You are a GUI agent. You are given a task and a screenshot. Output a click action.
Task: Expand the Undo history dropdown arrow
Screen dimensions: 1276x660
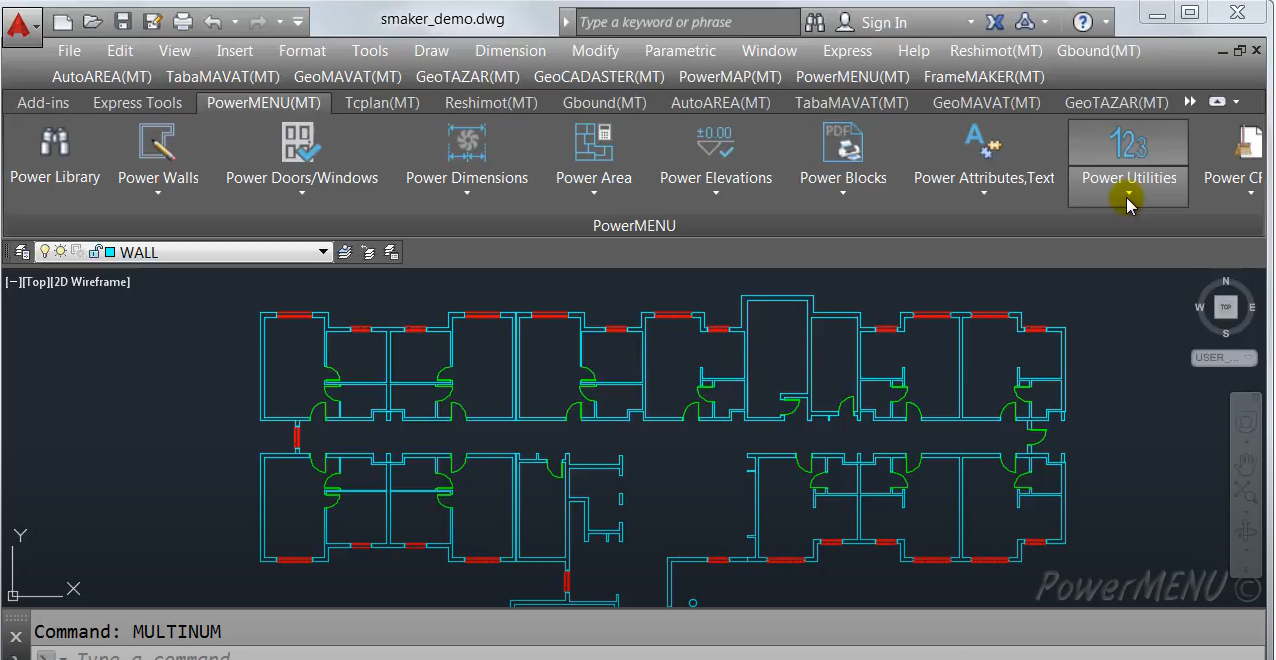[x=235, y=21]
